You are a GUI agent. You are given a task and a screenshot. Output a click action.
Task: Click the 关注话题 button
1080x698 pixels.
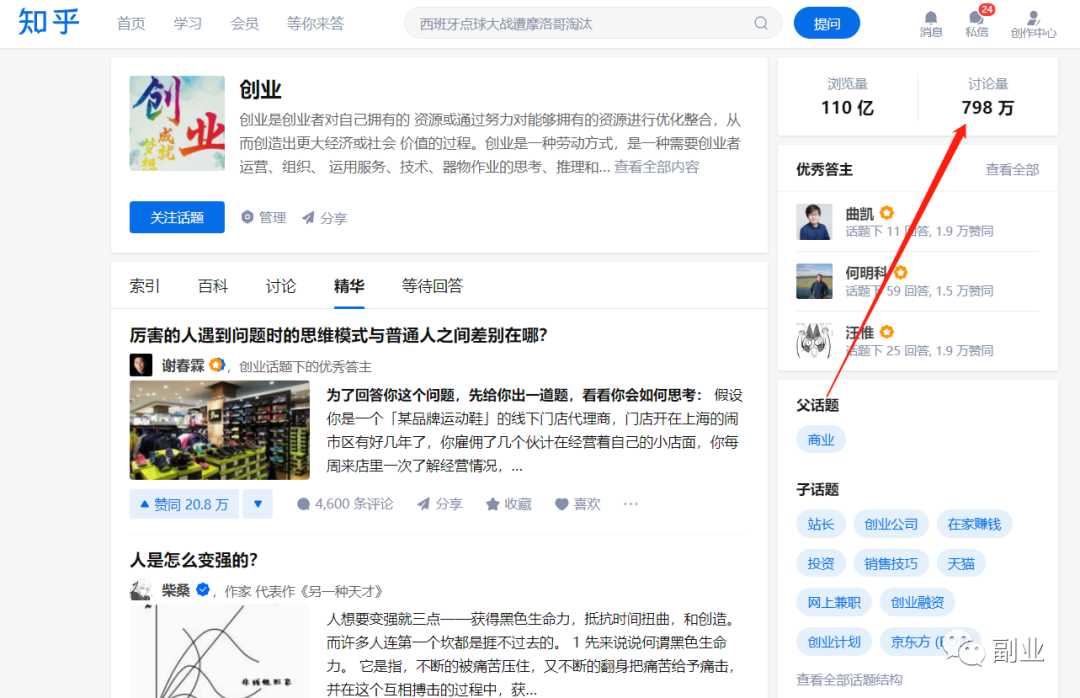[x=177, y=217]
